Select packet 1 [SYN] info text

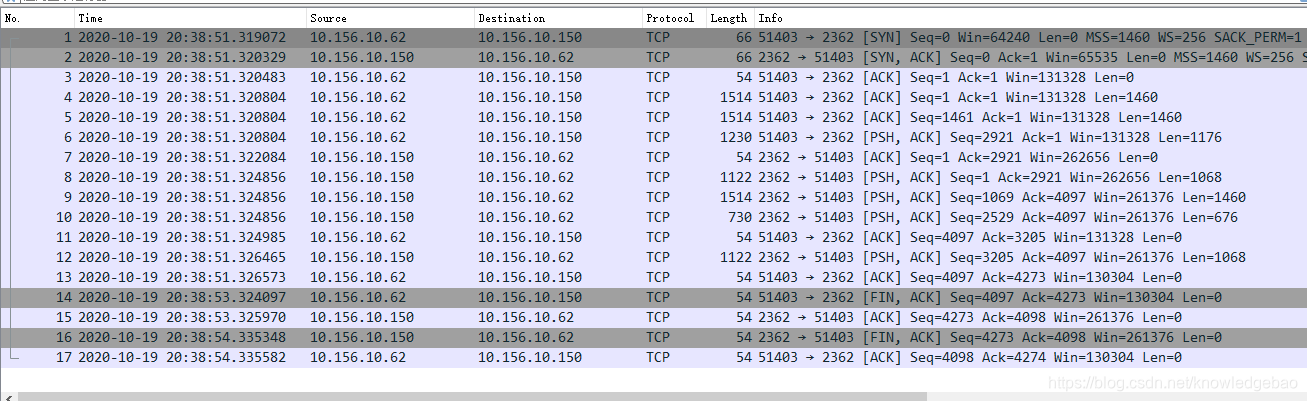[1032, 37]
